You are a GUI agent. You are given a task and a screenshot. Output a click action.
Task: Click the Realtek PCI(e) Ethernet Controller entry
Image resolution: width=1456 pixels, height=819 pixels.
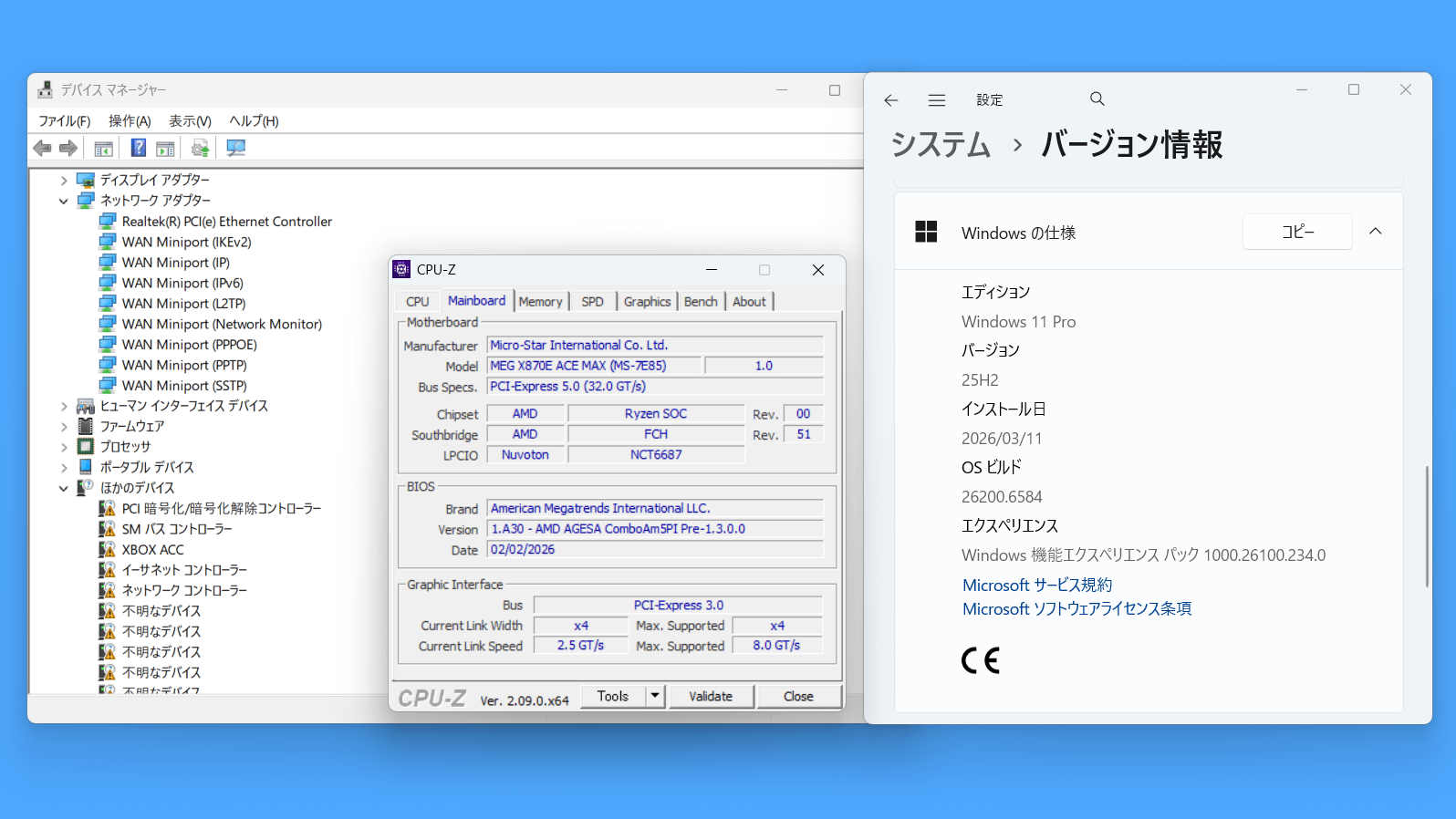coord(226,222)
